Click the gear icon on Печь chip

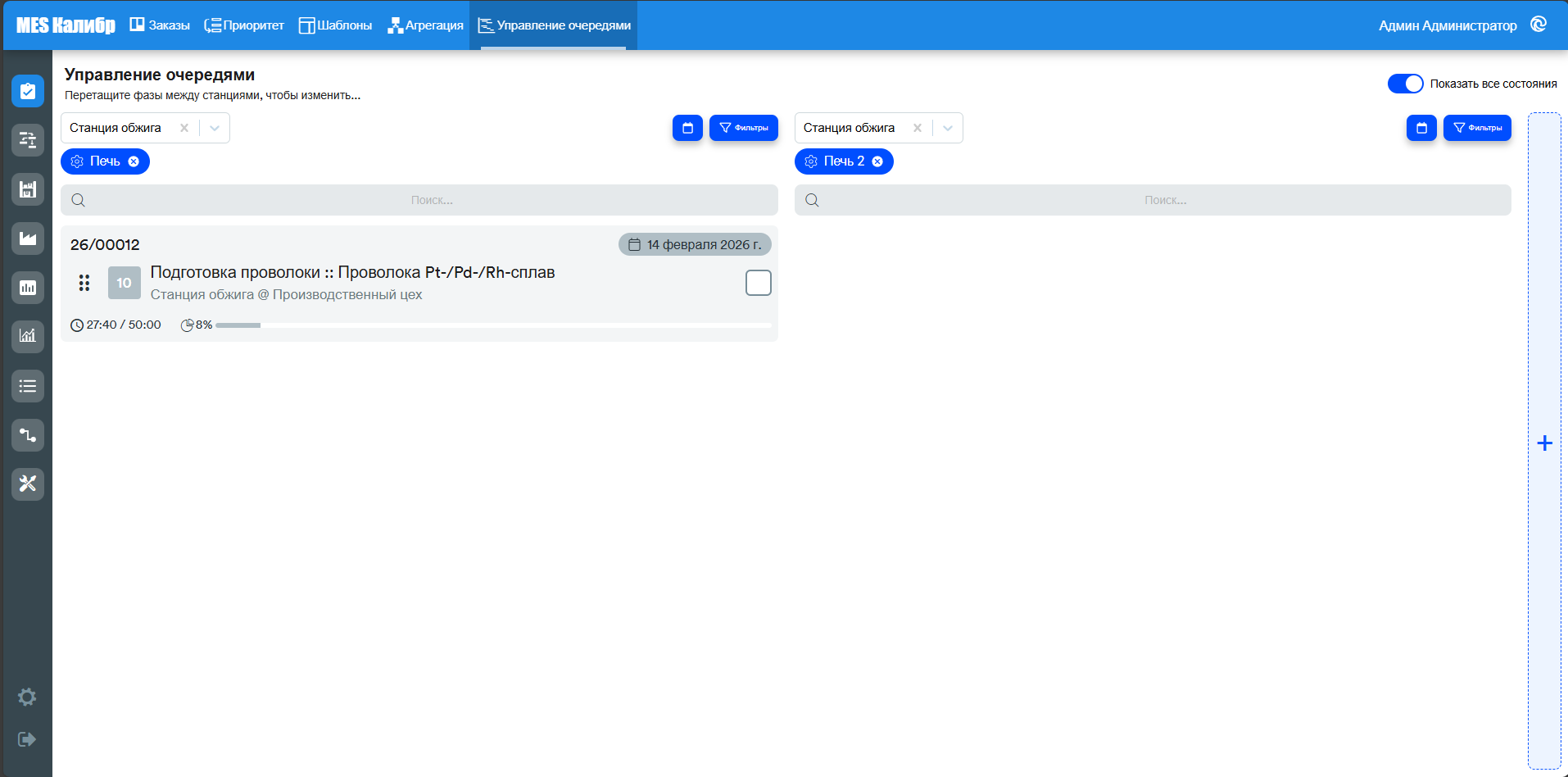[77, 161]
